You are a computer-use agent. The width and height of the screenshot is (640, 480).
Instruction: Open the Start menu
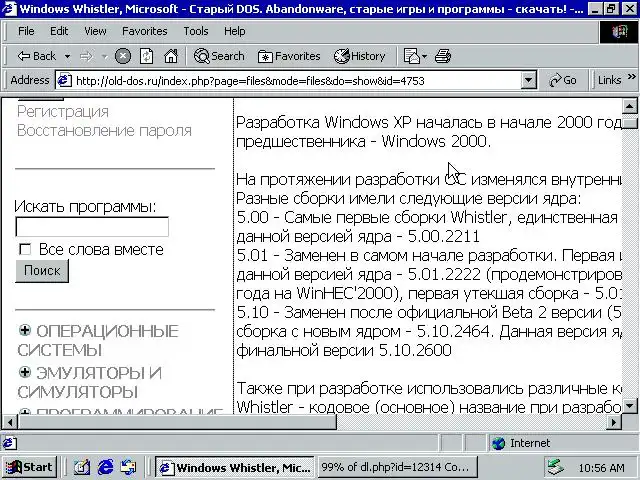tap(29, 467)
